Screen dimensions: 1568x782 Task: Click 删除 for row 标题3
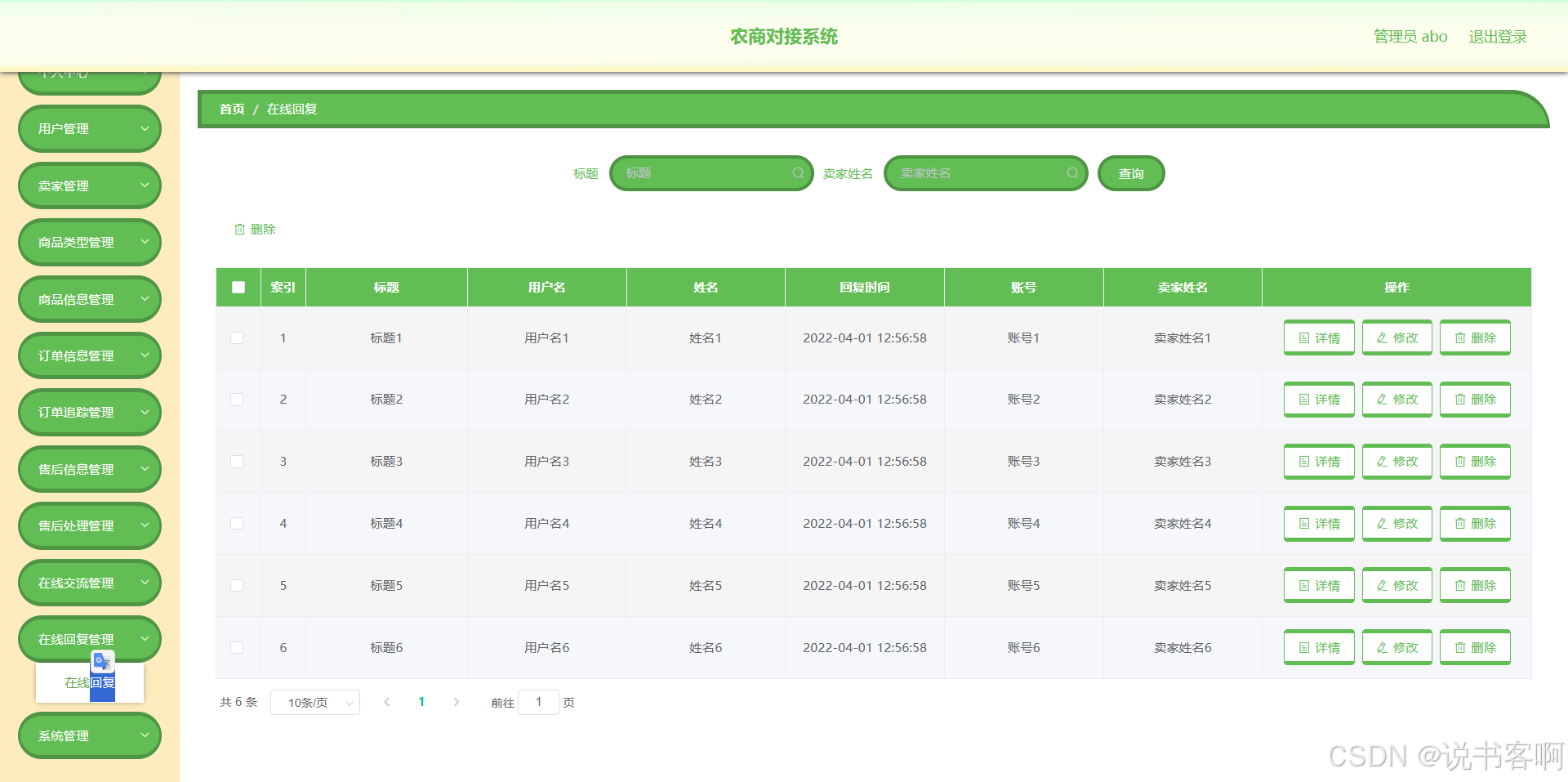1475,462
